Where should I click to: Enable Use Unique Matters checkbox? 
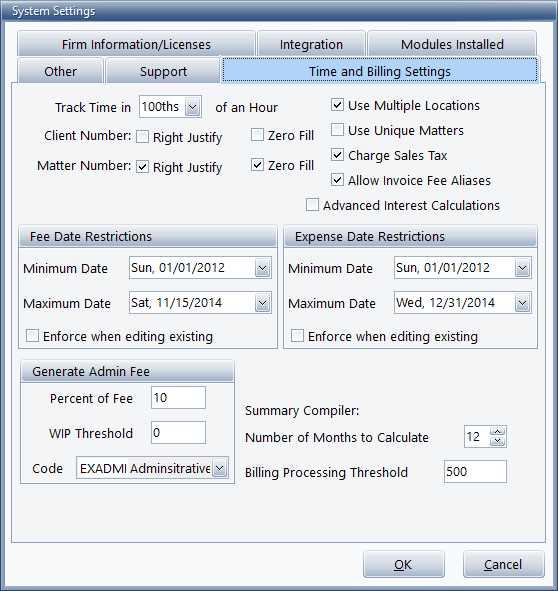pyautogui.click(x=337, y=130)
